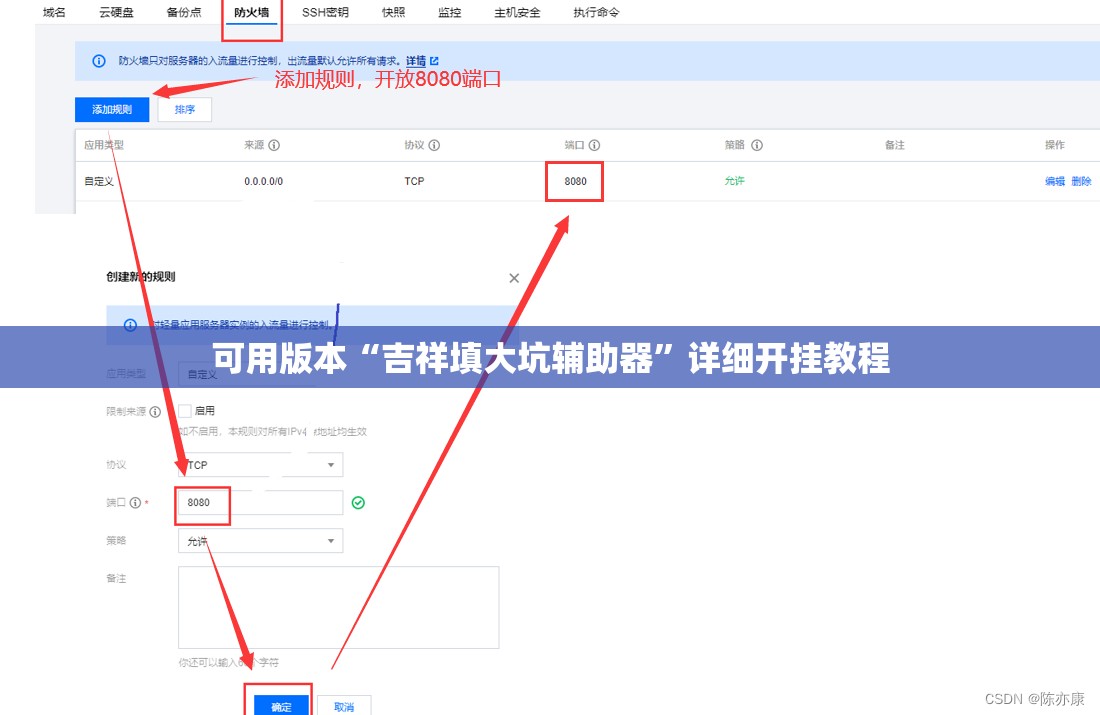The image size is (1100, 715).
Task: Click the info icon beside 端口 column header
Action: point(594,145)
